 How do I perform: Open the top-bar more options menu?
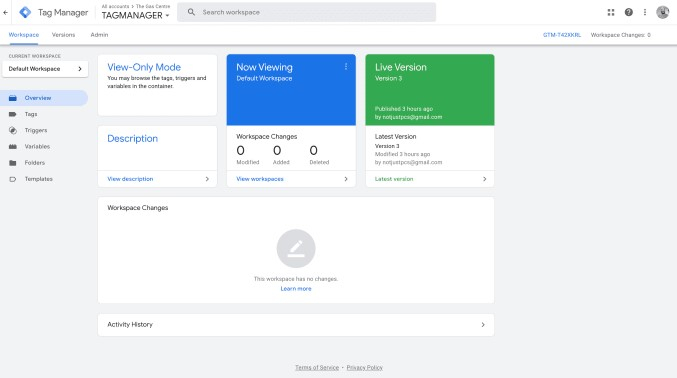(x=645, y=12)
